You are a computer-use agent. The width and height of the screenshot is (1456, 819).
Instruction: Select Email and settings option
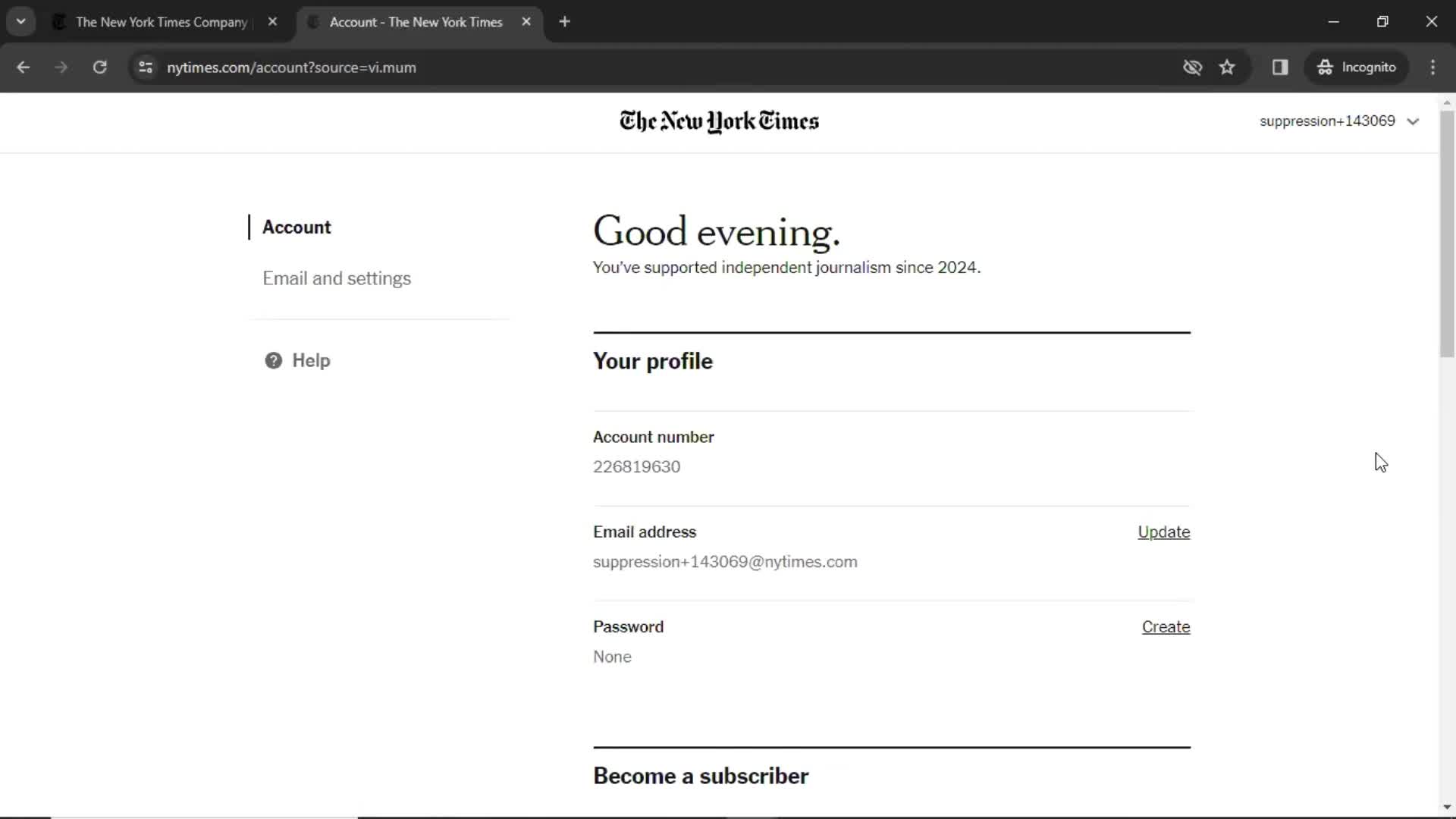pos(337,278)
